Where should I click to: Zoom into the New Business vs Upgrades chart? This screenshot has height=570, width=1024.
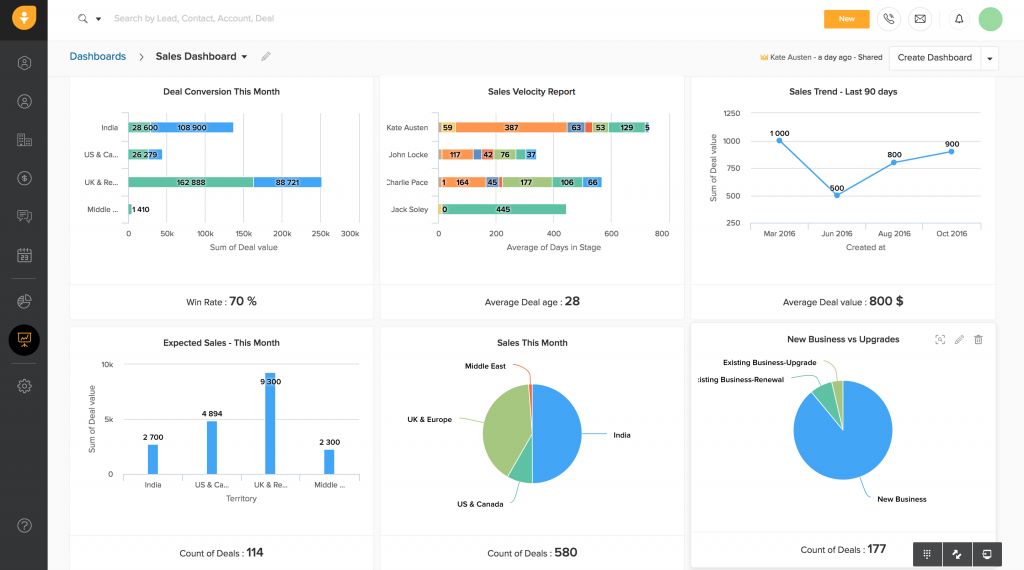coord(940,340)
